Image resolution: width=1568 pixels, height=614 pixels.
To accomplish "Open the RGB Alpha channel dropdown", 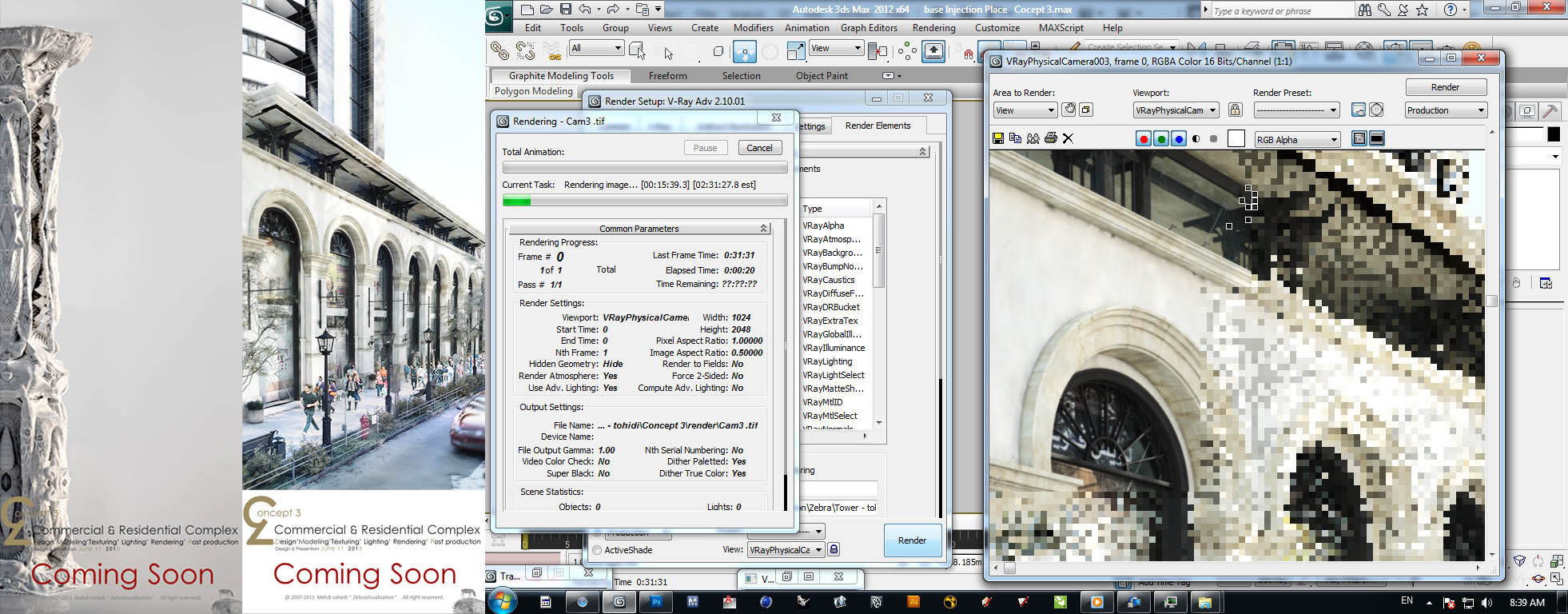I will pyautogui.click(x=1297, y=140).
